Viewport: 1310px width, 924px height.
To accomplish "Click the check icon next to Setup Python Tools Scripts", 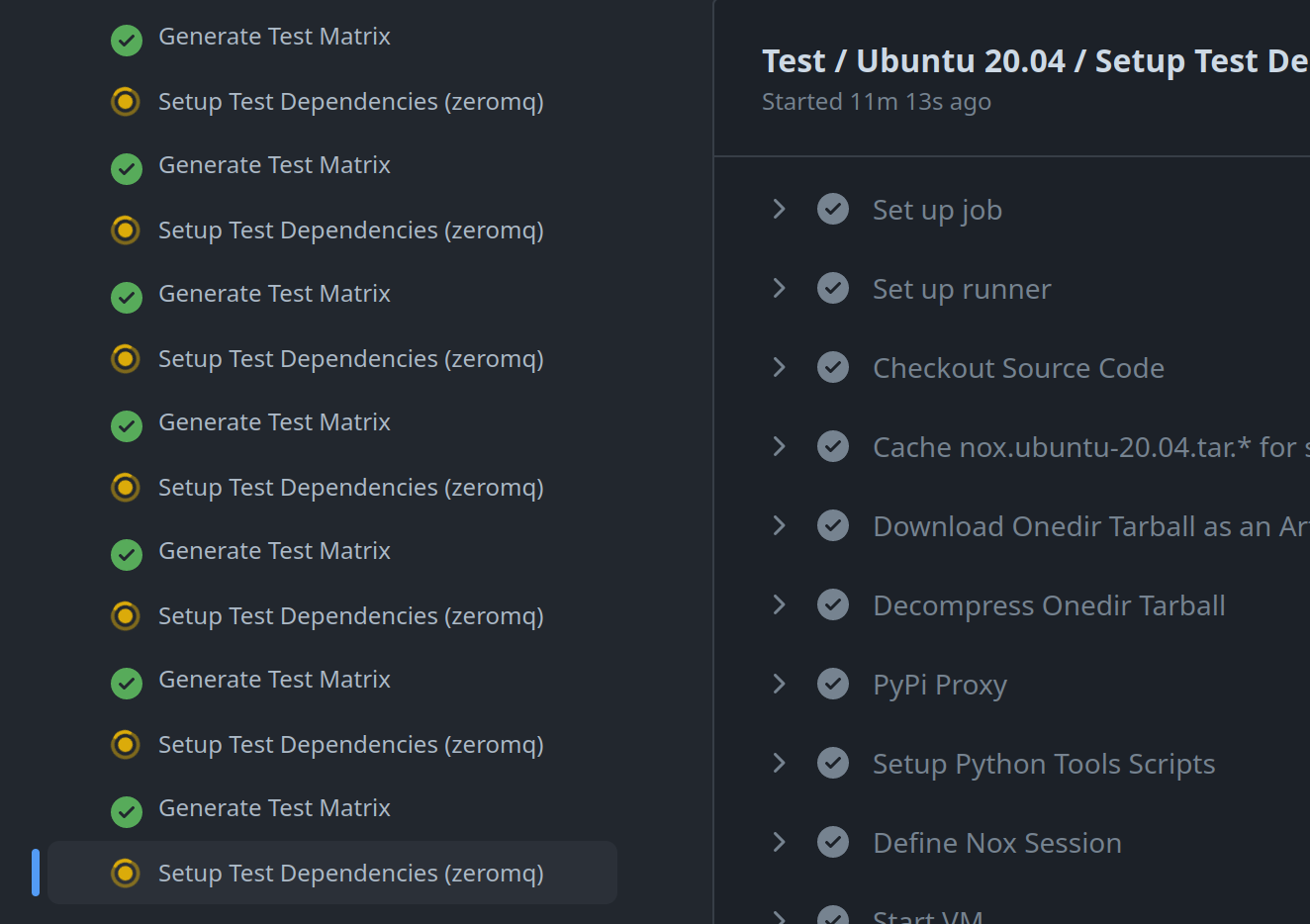I will coord(832,763).
